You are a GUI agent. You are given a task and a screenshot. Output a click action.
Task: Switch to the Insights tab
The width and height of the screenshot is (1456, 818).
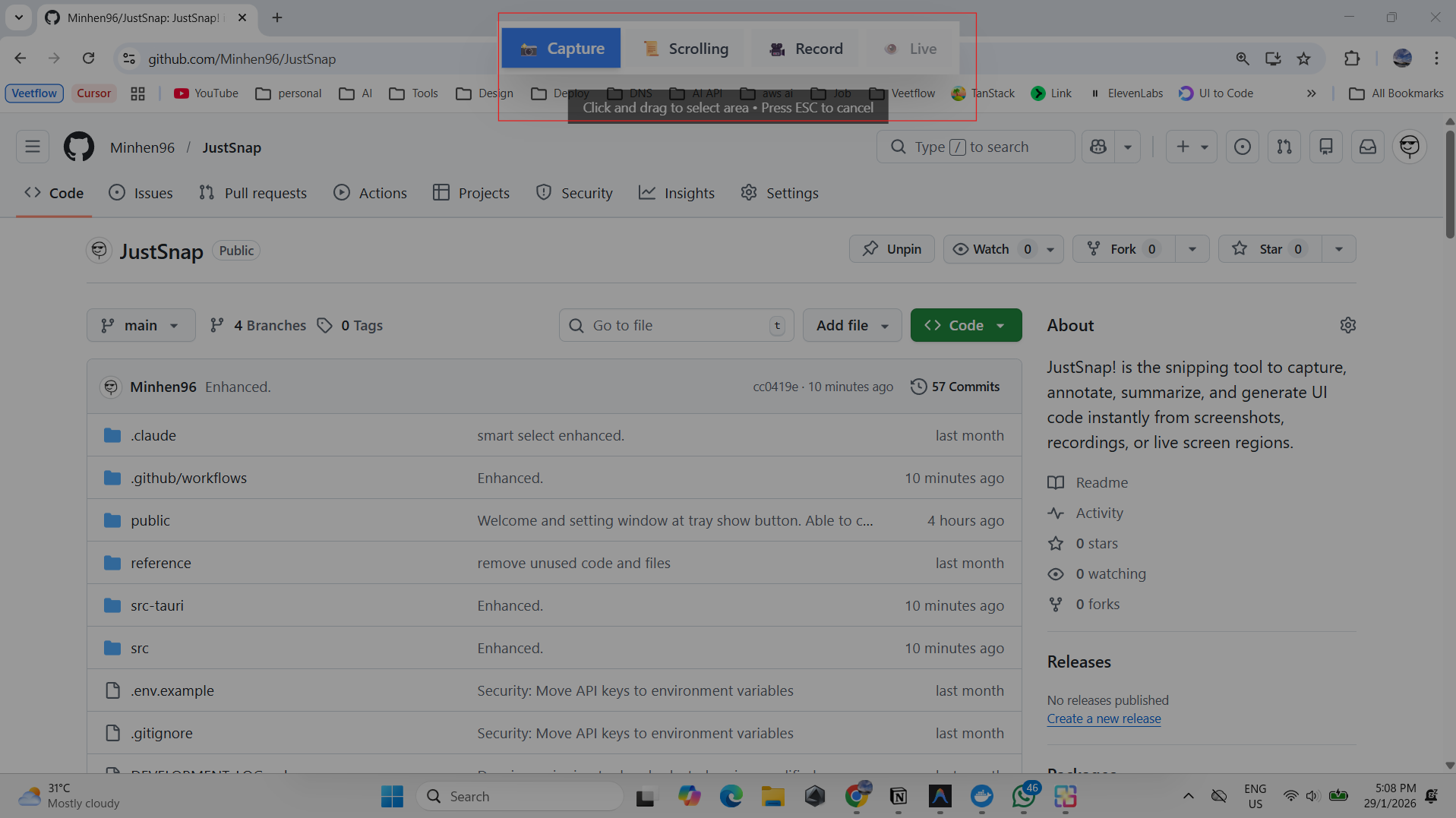coord(677,193)
